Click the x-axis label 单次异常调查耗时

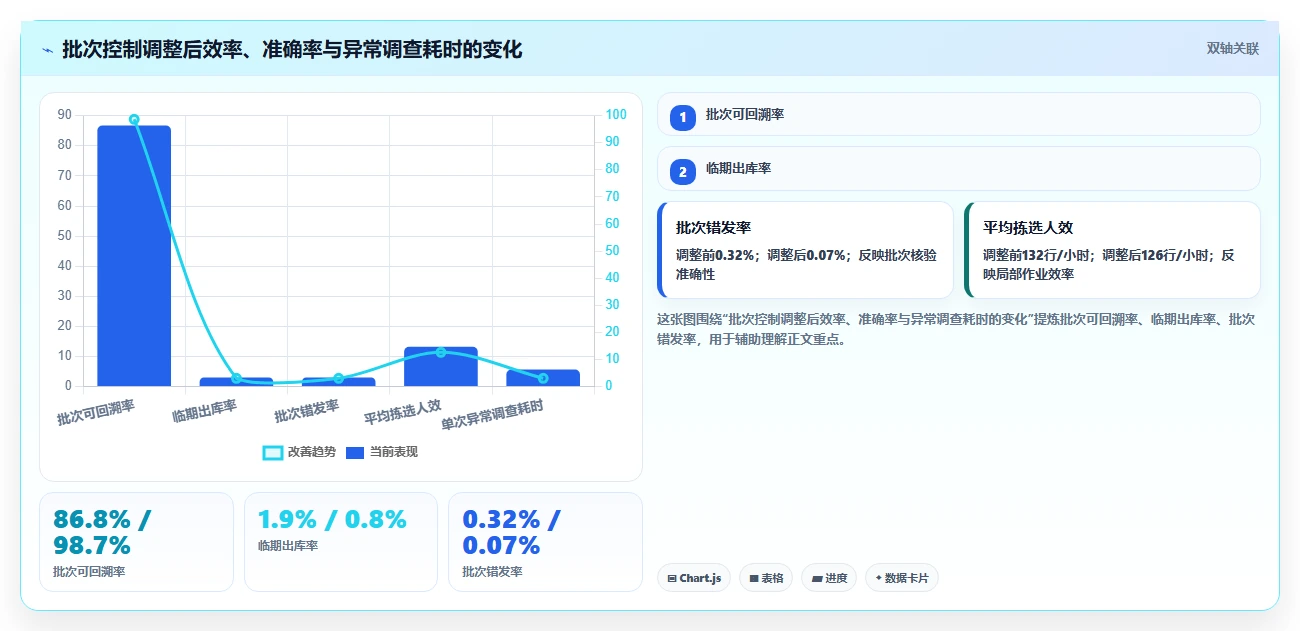point(493,417)
